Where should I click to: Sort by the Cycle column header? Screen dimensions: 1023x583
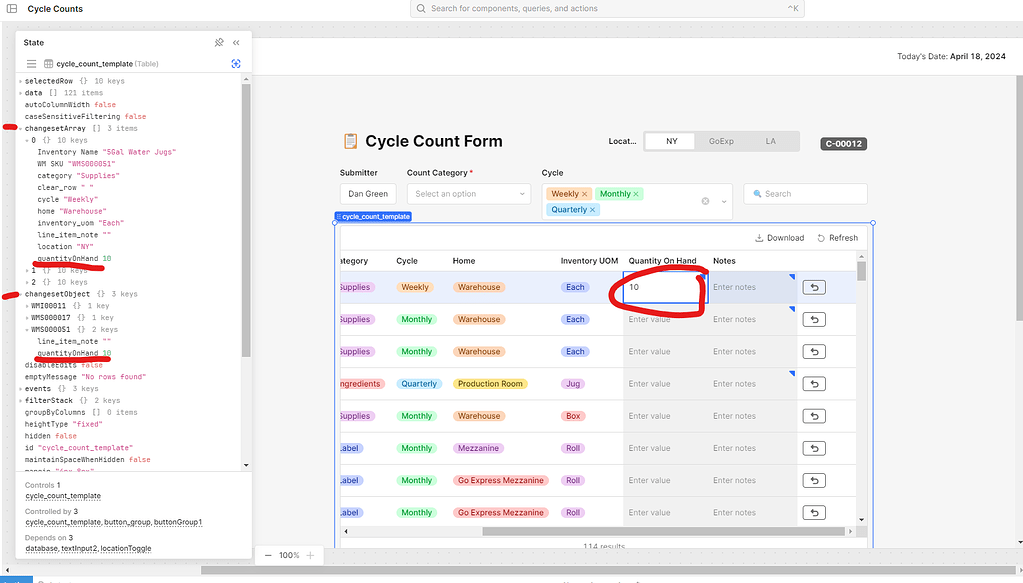click(407, 262)
